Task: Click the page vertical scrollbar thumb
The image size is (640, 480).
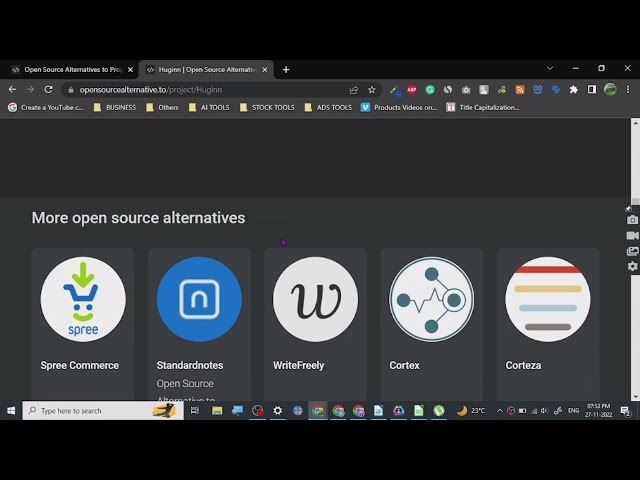Action: [x=636, y=202]
